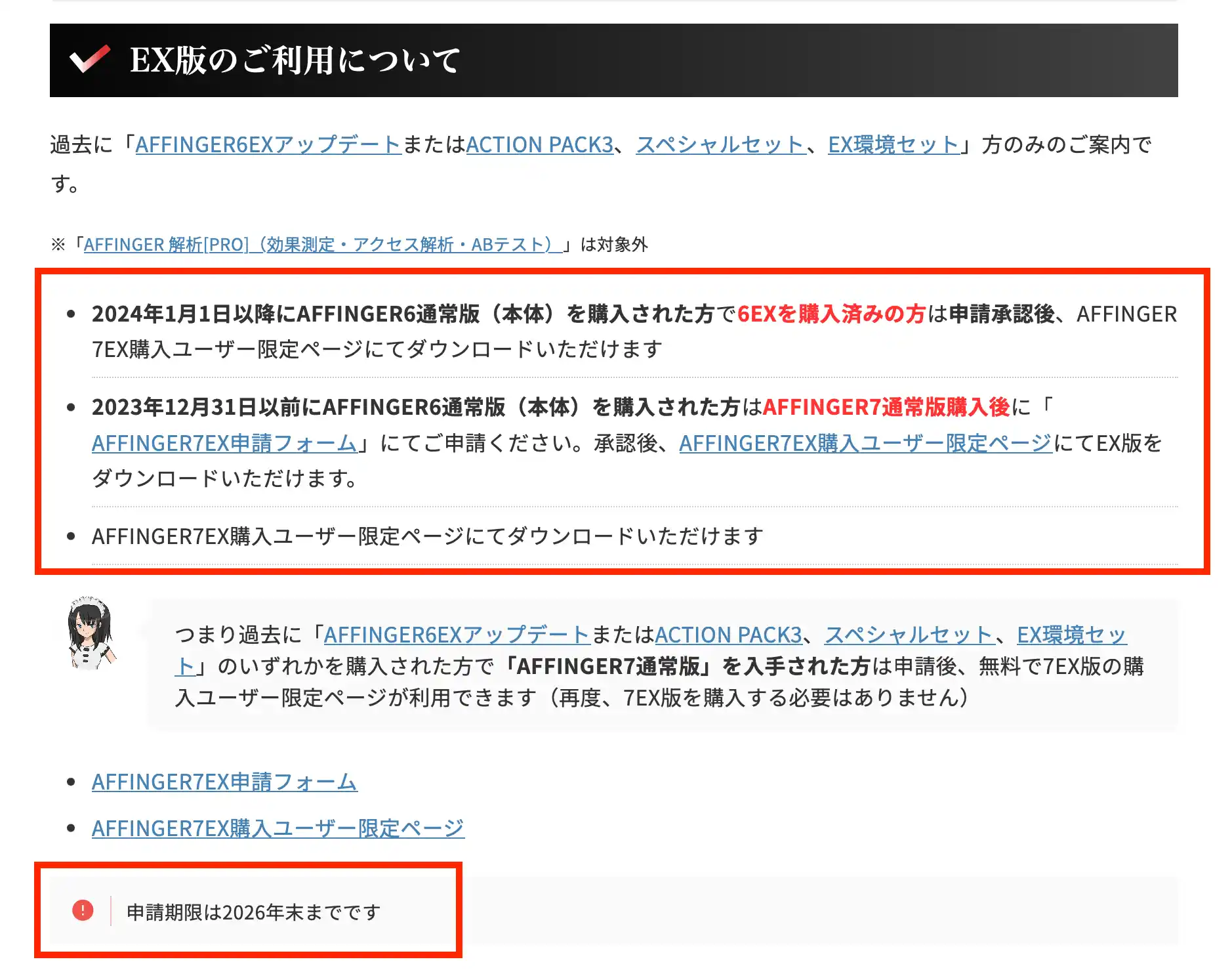The height and width of the screenshot is (970, 1232).
Task: Click the red exclamation warning icon
Action: (83, 911)
